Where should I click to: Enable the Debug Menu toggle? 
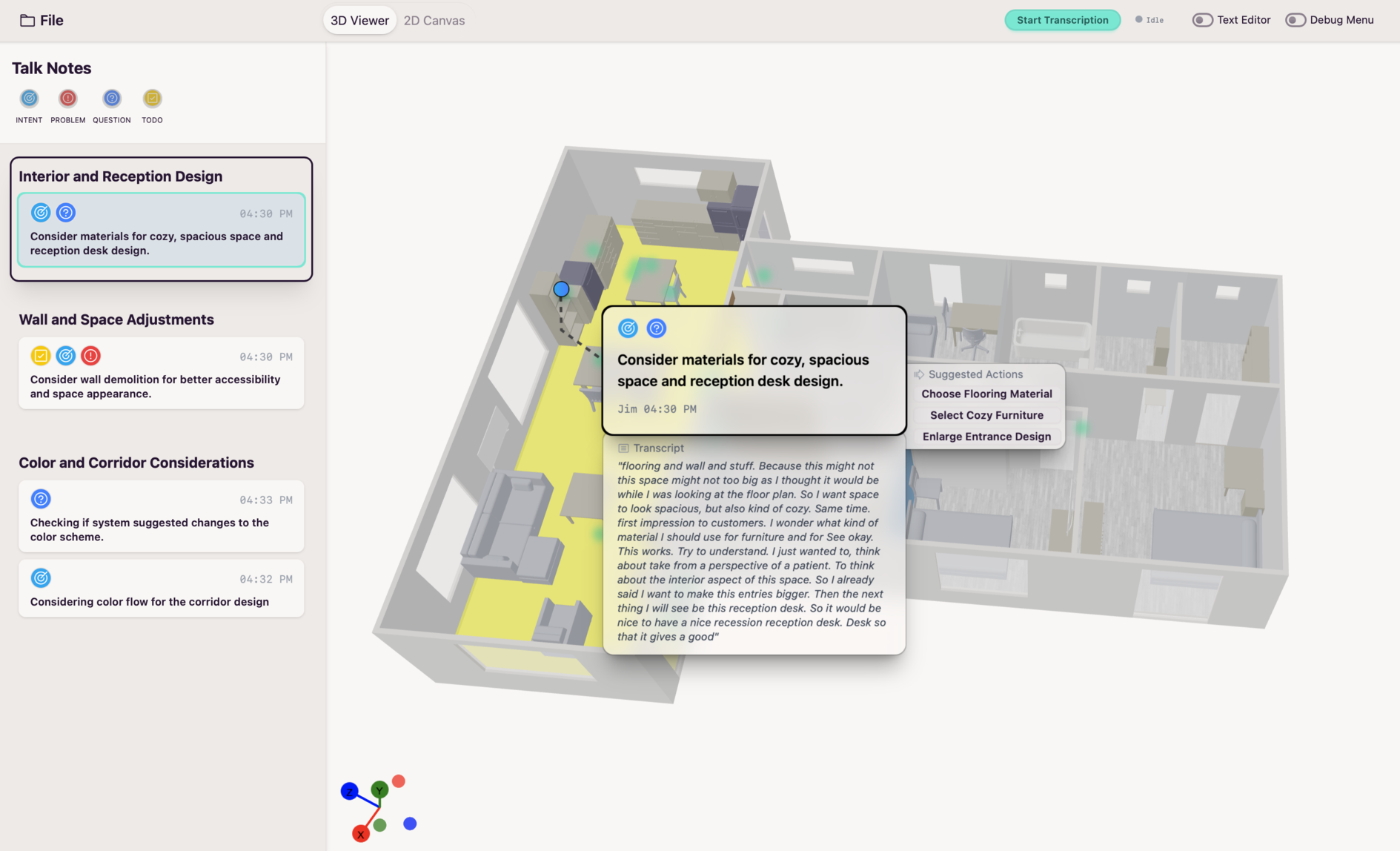tap(1295, 20)
